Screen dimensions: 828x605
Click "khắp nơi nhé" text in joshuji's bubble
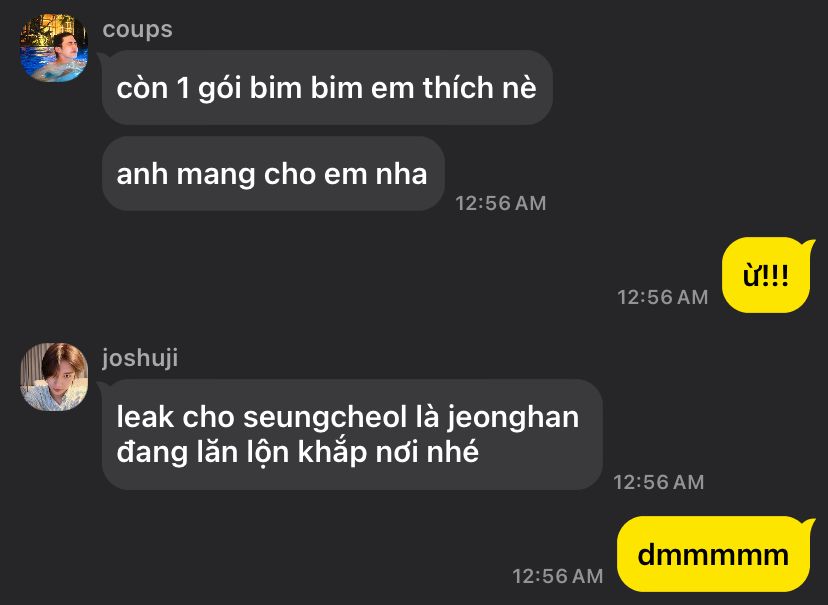(388, 452)
